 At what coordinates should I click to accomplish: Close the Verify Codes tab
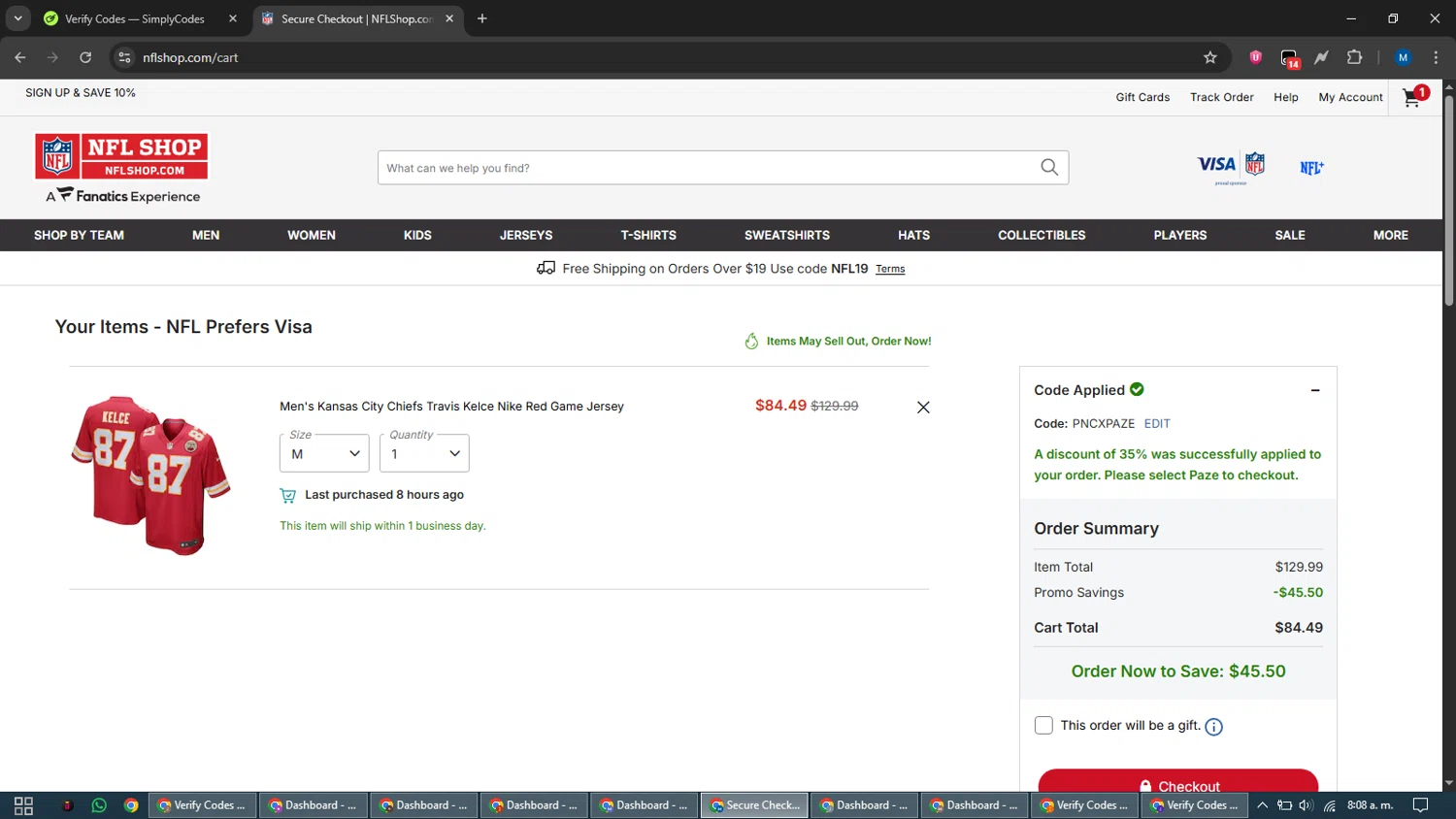[x=233, y=18]
